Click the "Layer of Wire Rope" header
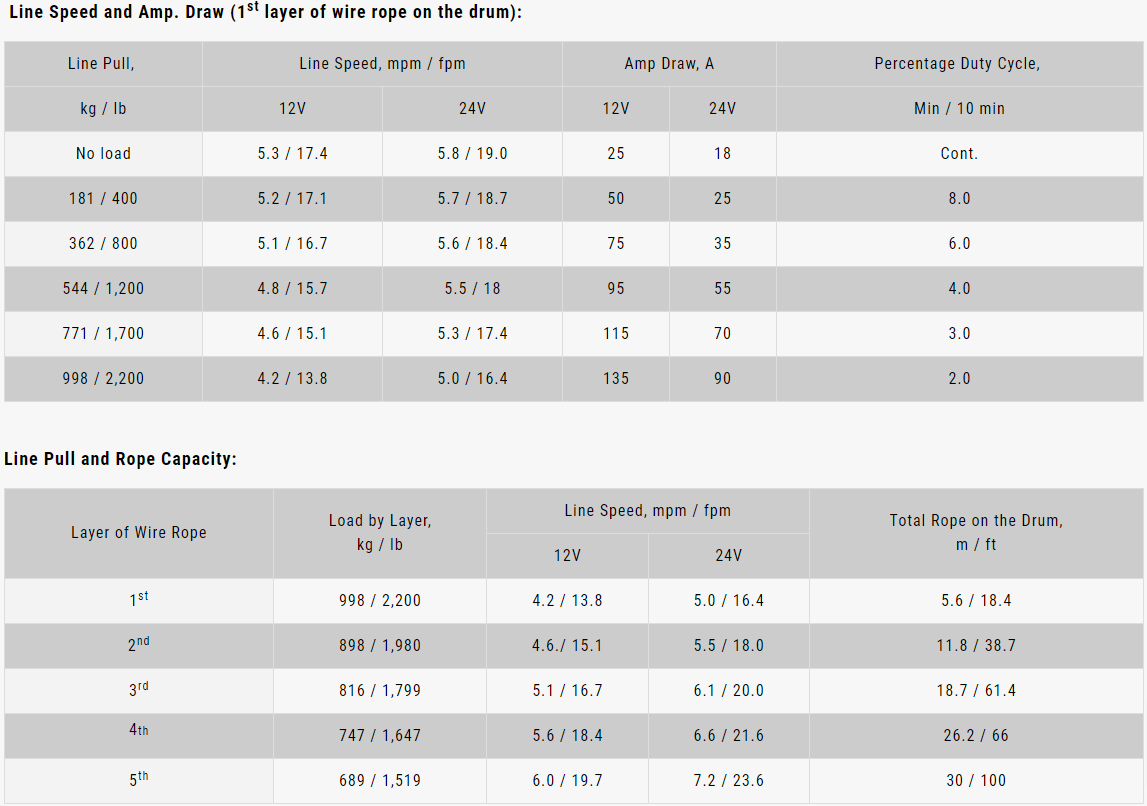 click(x=139, y=533)
